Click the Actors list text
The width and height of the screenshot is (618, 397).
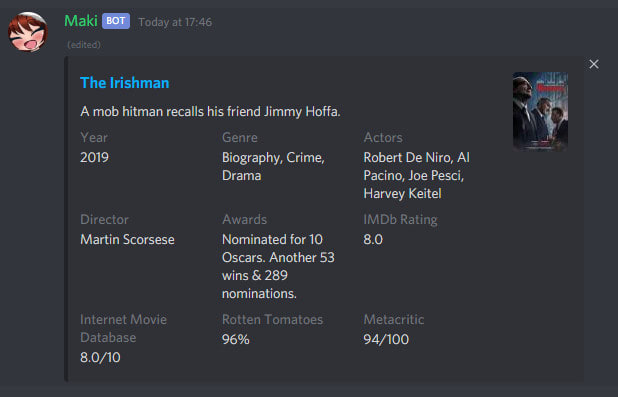(x=416, y=175)
